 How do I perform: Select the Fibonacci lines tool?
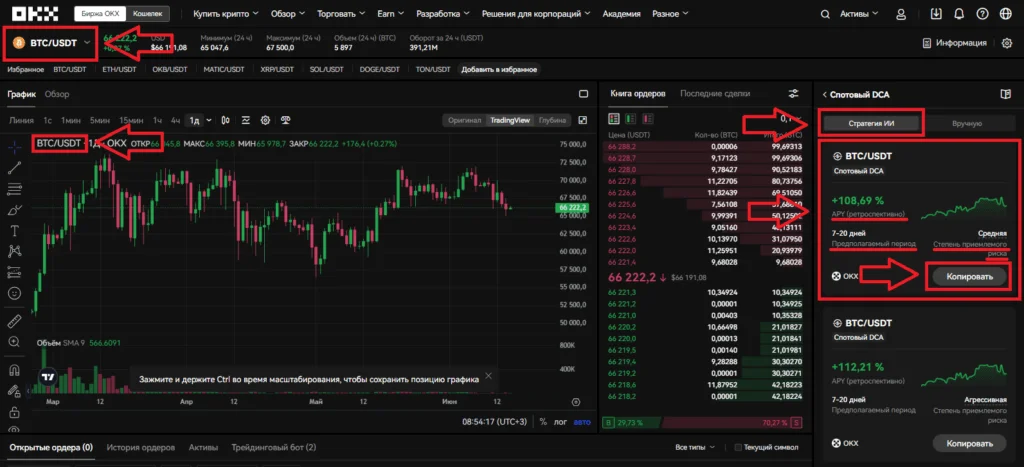click(x=14, y=189)
